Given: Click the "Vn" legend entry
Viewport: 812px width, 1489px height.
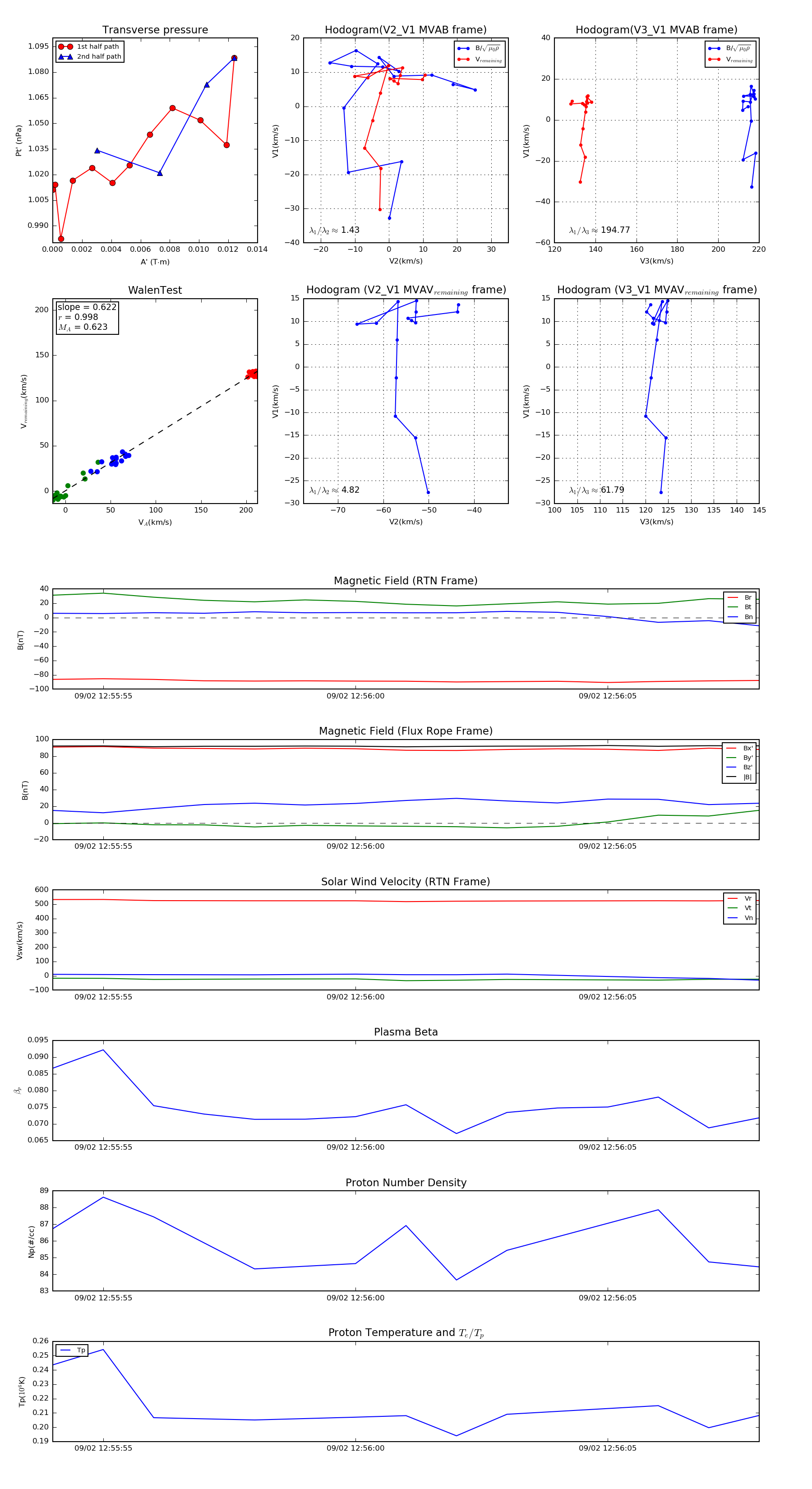Looking at the screenshot, I should (740, 918).
